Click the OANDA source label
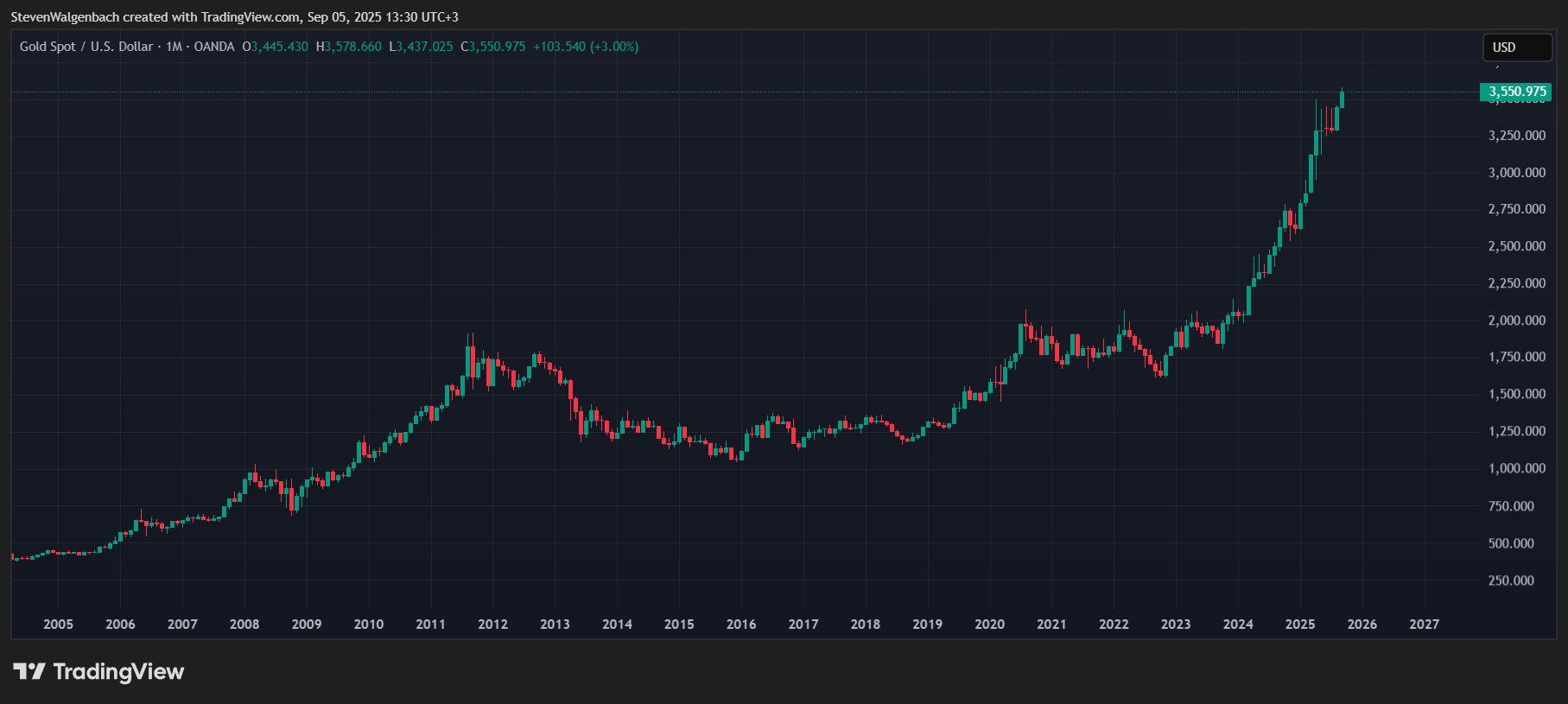 pos(214,47)
